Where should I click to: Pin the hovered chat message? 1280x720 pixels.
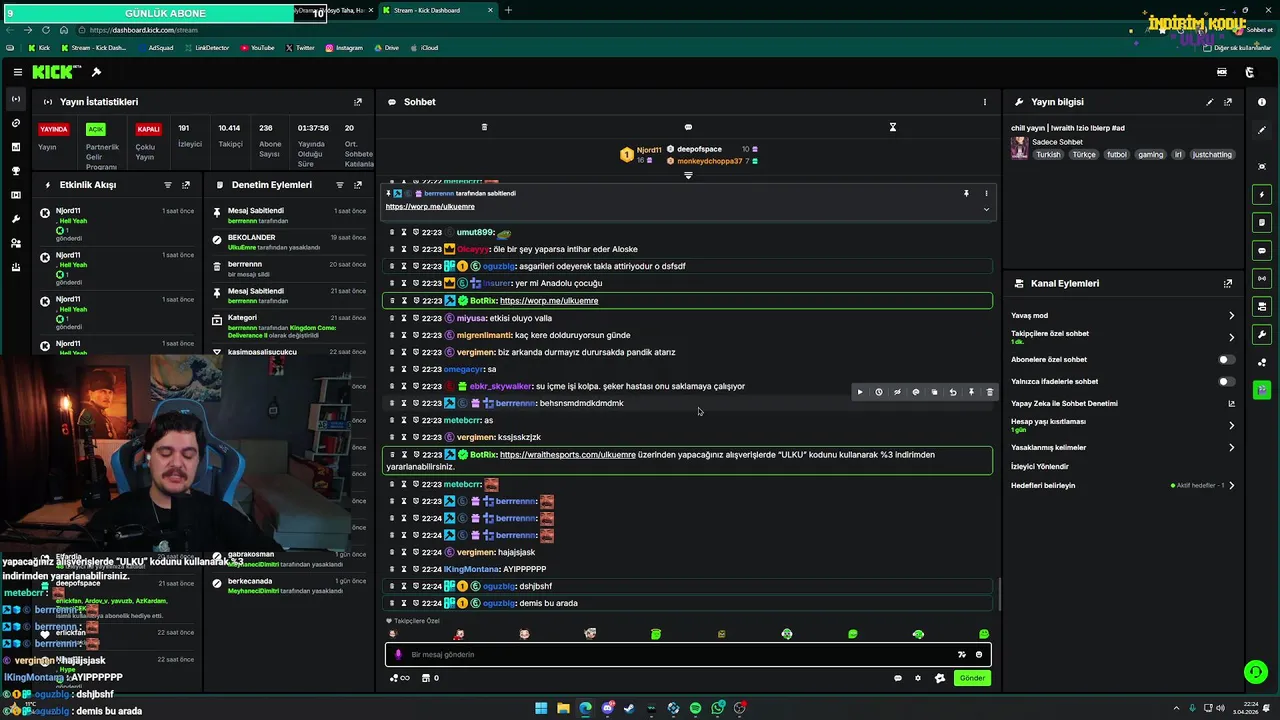[x=971, y=392]
